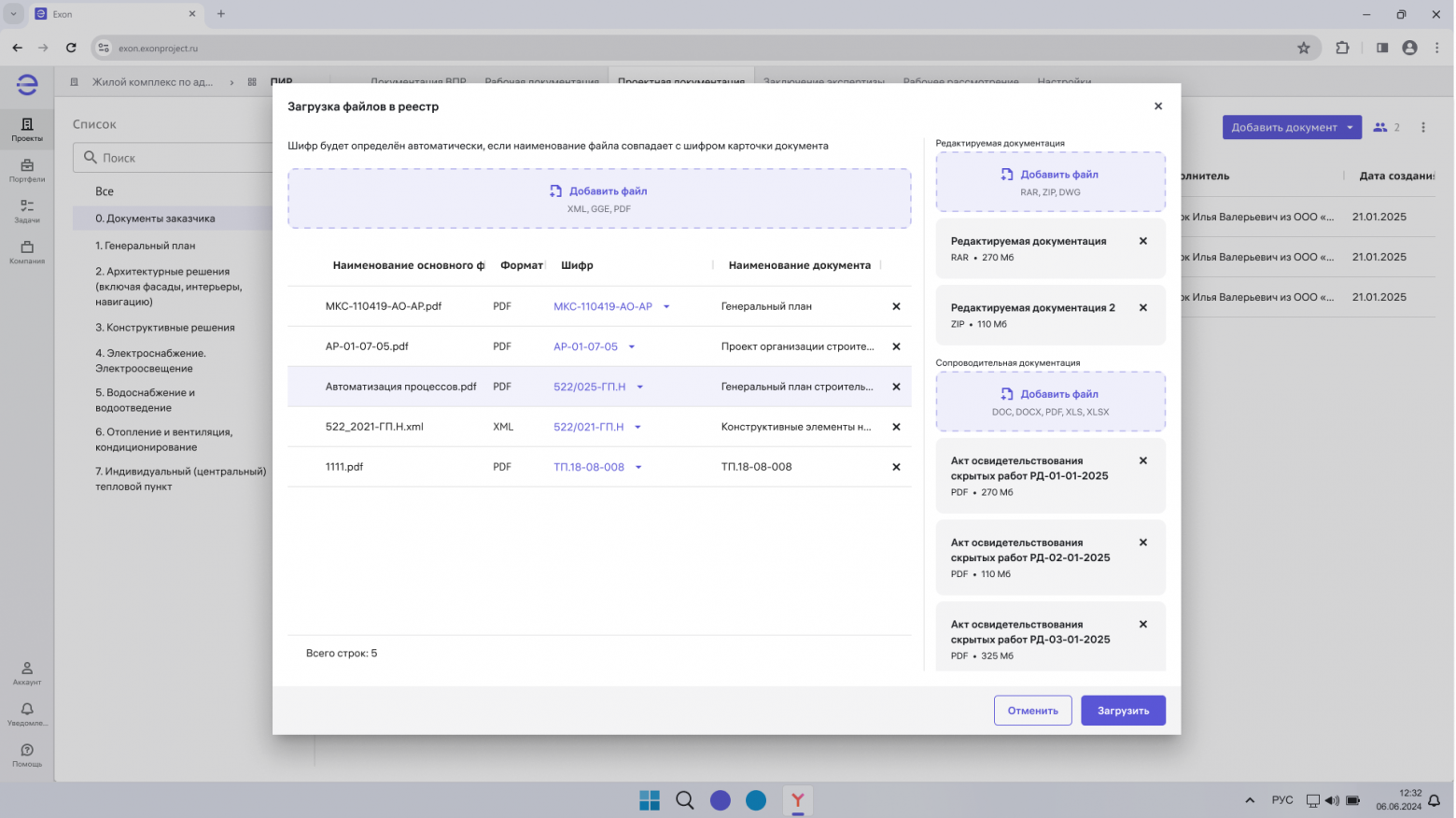Open Windows Start menu
1456x818 pixels.
tap(650, 800)
